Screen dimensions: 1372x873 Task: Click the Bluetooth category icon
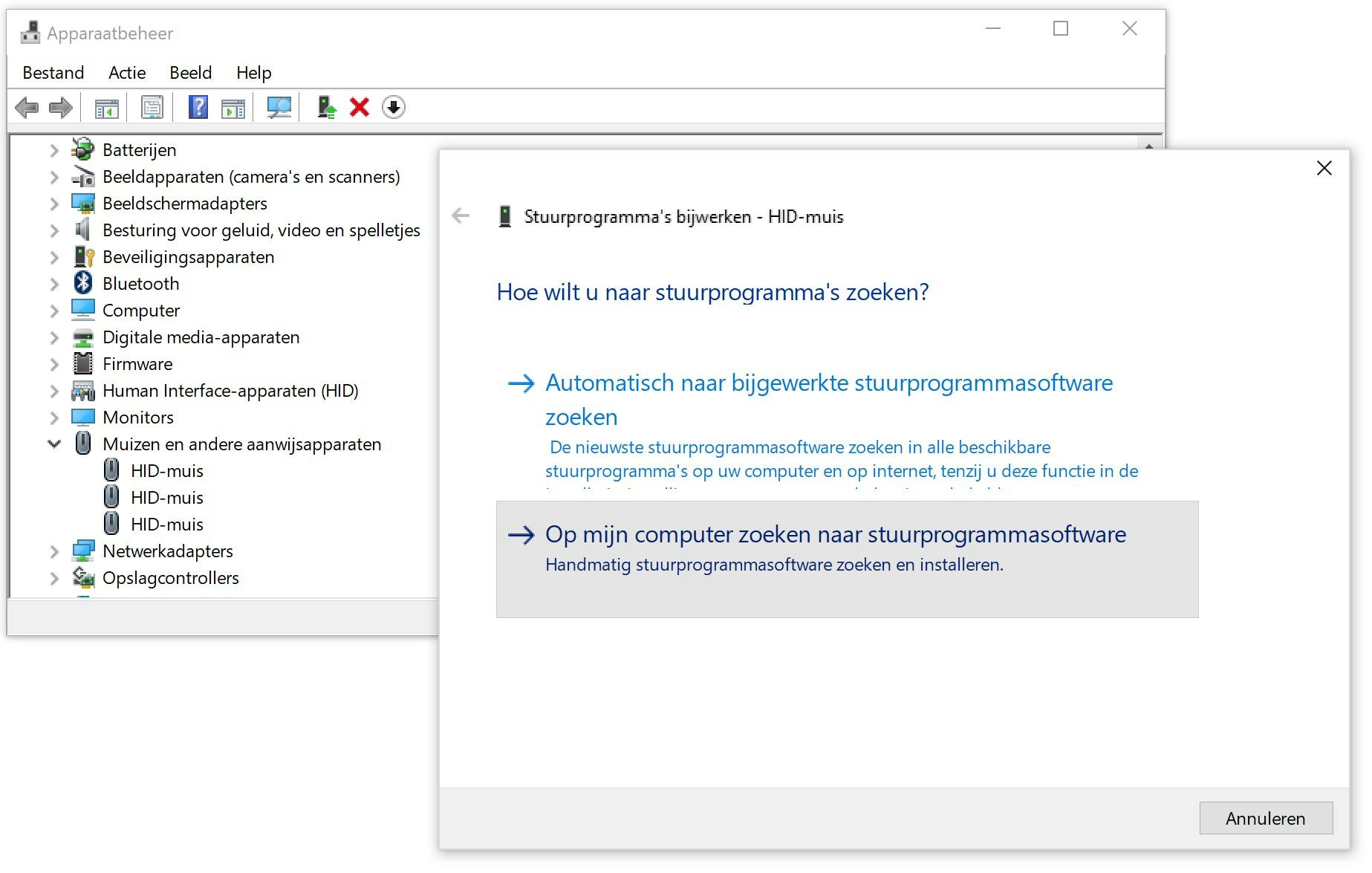click(83, 283)
